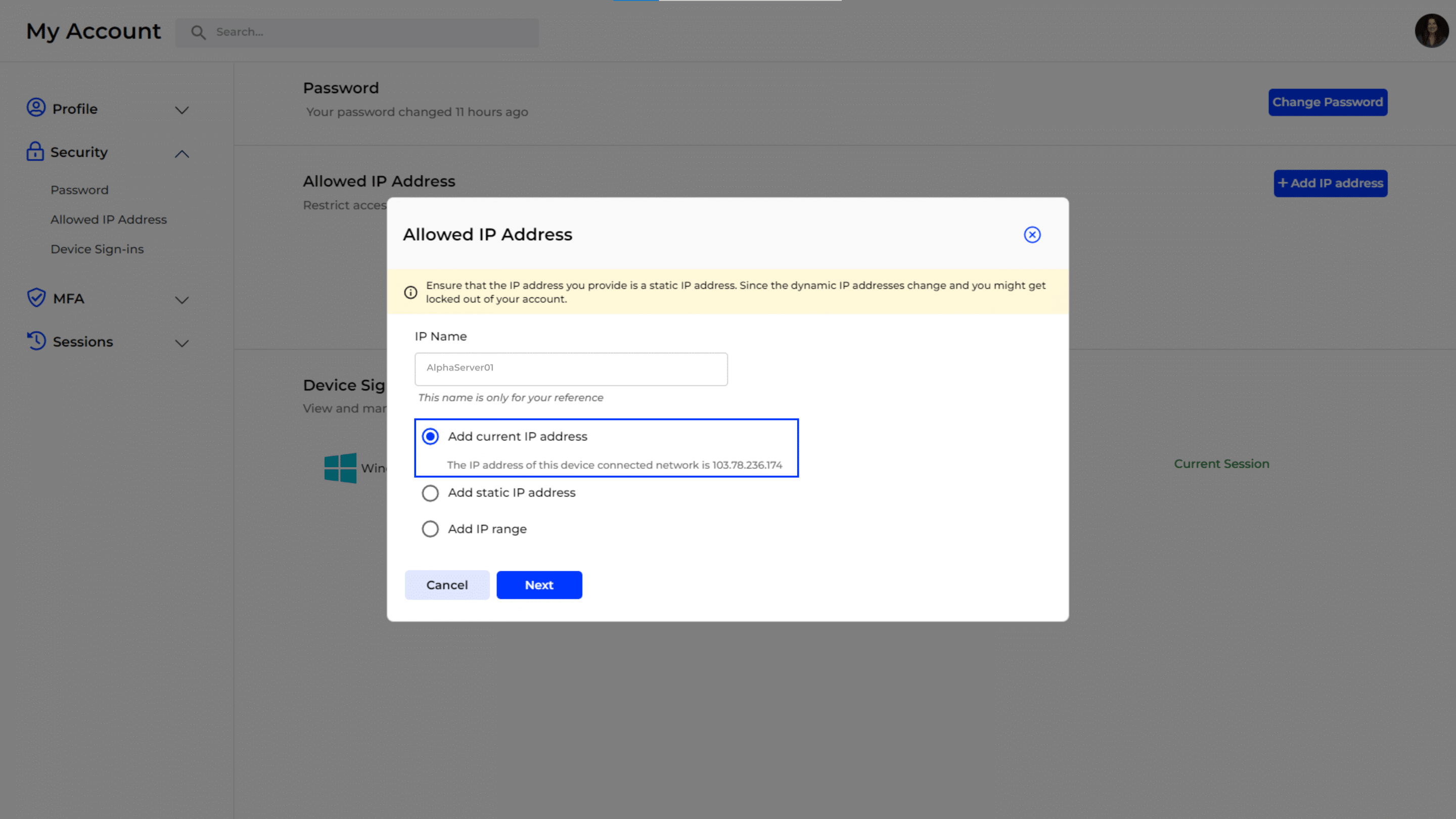Collapse the Security section chevron
The height and width of the screenshot is (819, 1456).
181,154
